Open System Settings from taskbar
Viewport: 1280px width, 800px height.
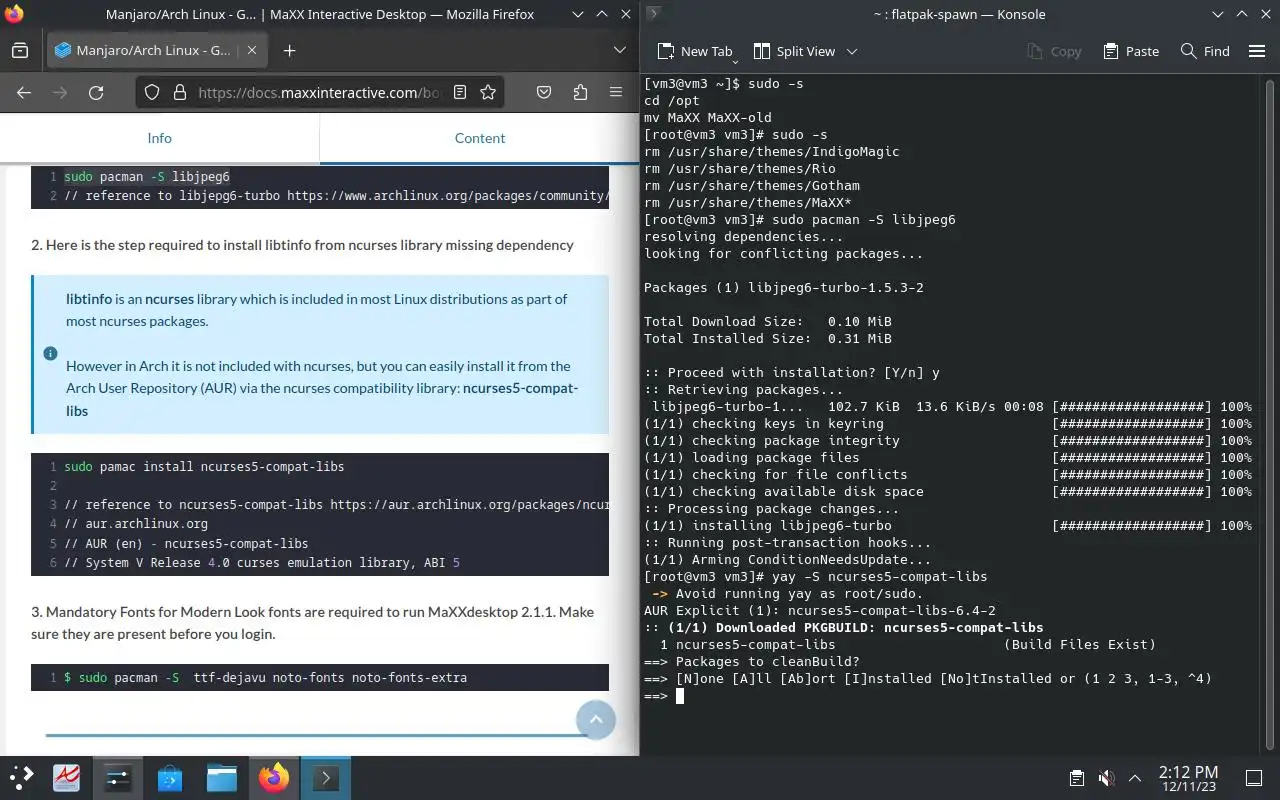point(118,778)
